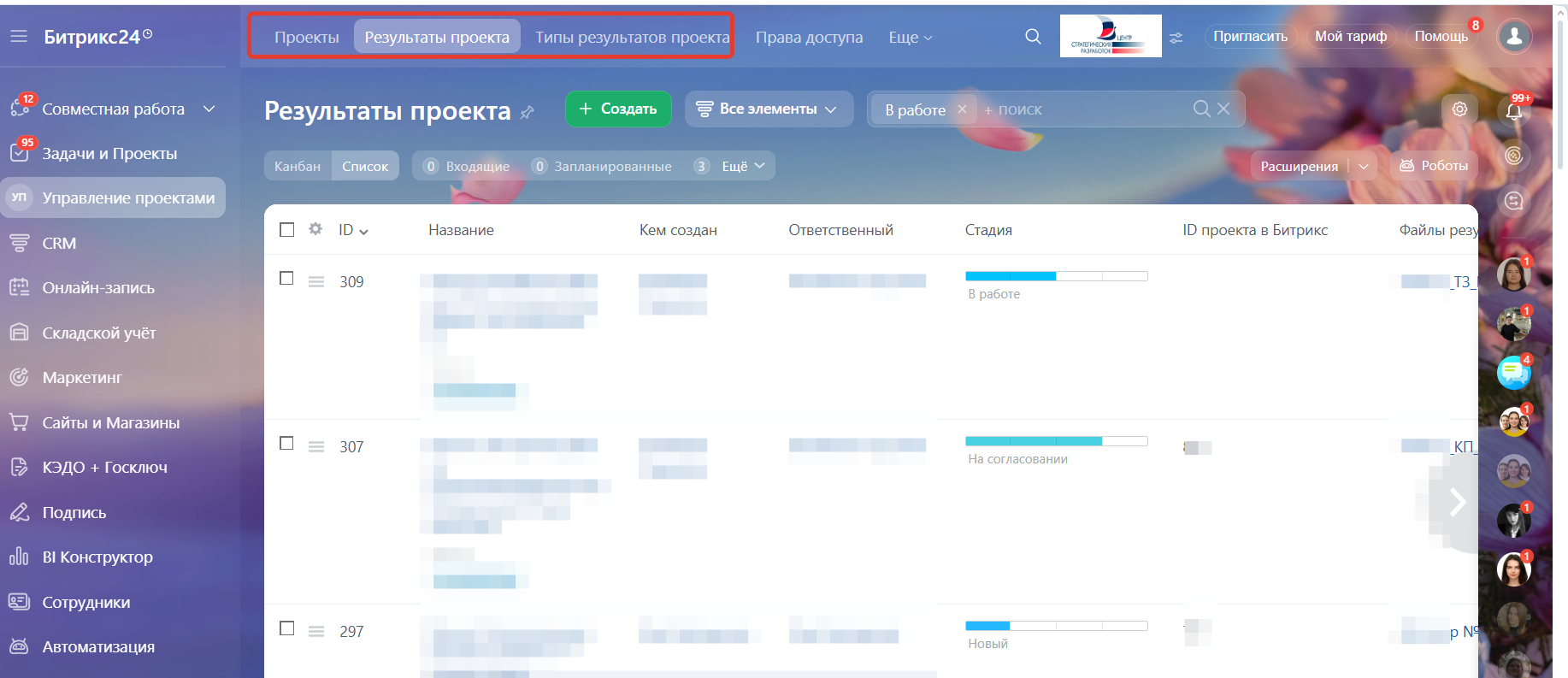Screen dimensions: 1568x678
Task: Clear the search filter with X icon
Action: (1223, 109)
